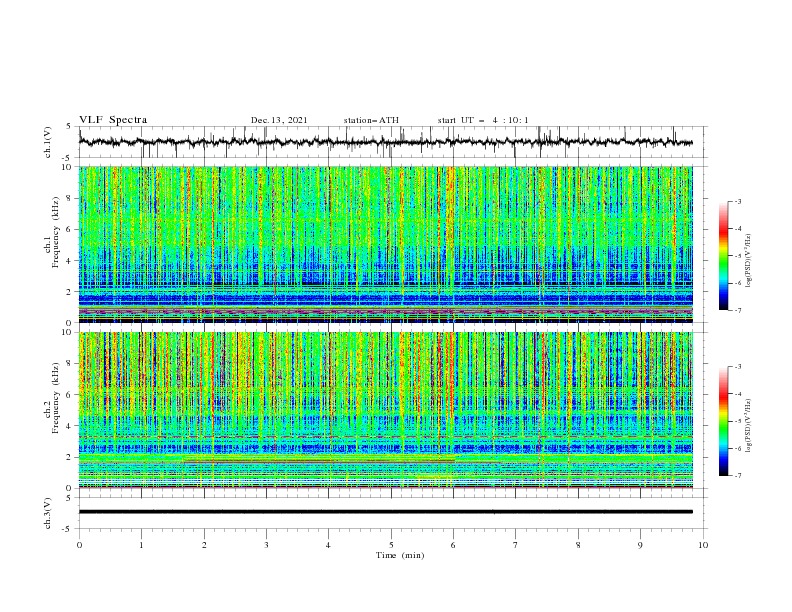Click the "Time (min)" x-axis label
Screen dimensions: 792x612
(400, 555)
